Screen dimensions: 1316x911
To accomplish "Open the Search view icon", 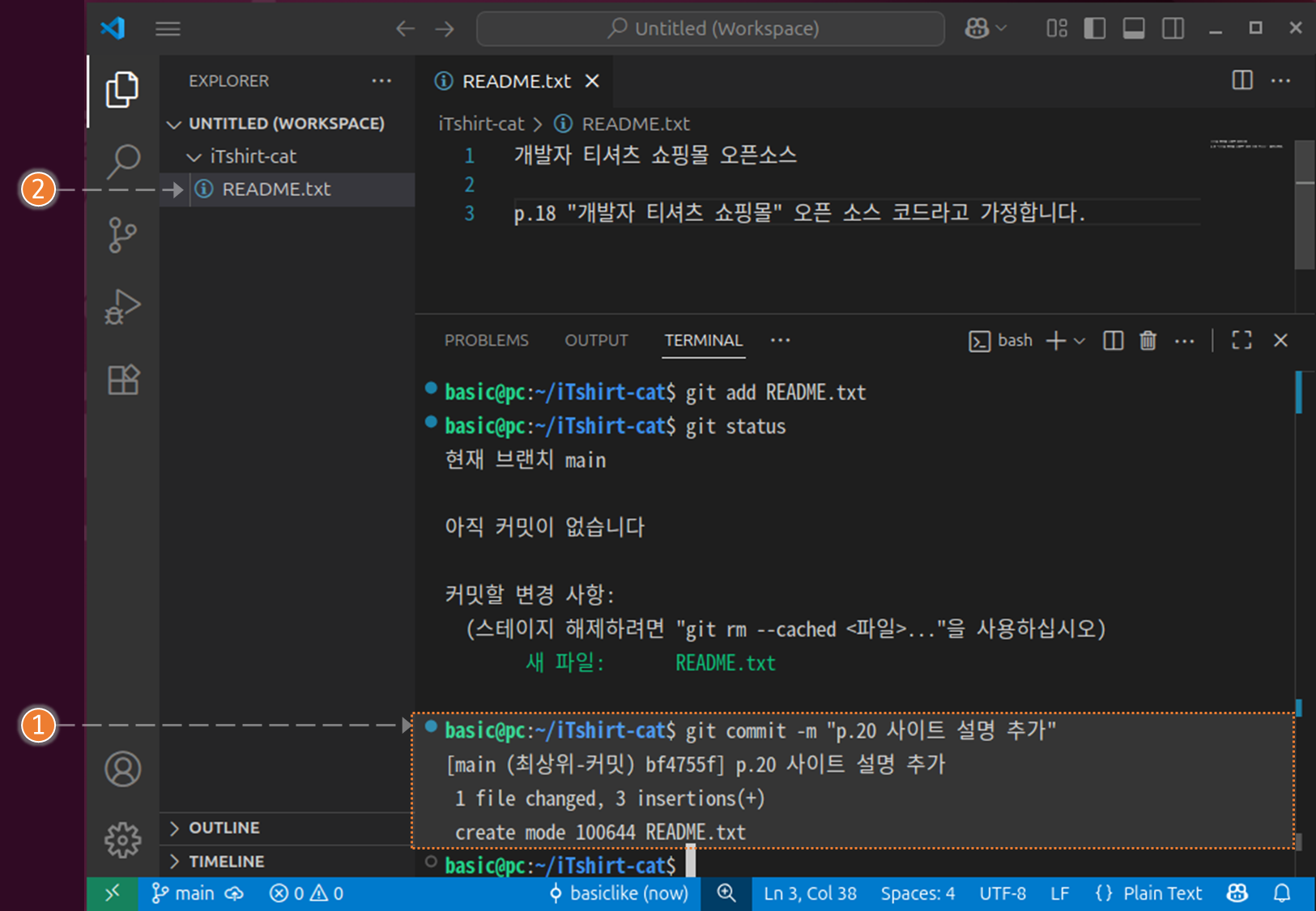I will click(x=123, y=161).
